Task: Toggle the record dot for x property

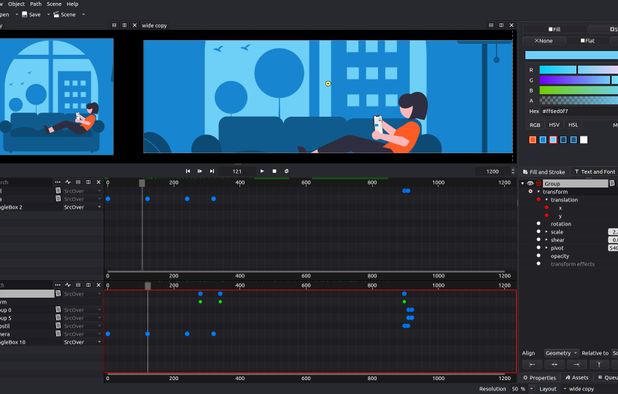Action: click(546, 208)
